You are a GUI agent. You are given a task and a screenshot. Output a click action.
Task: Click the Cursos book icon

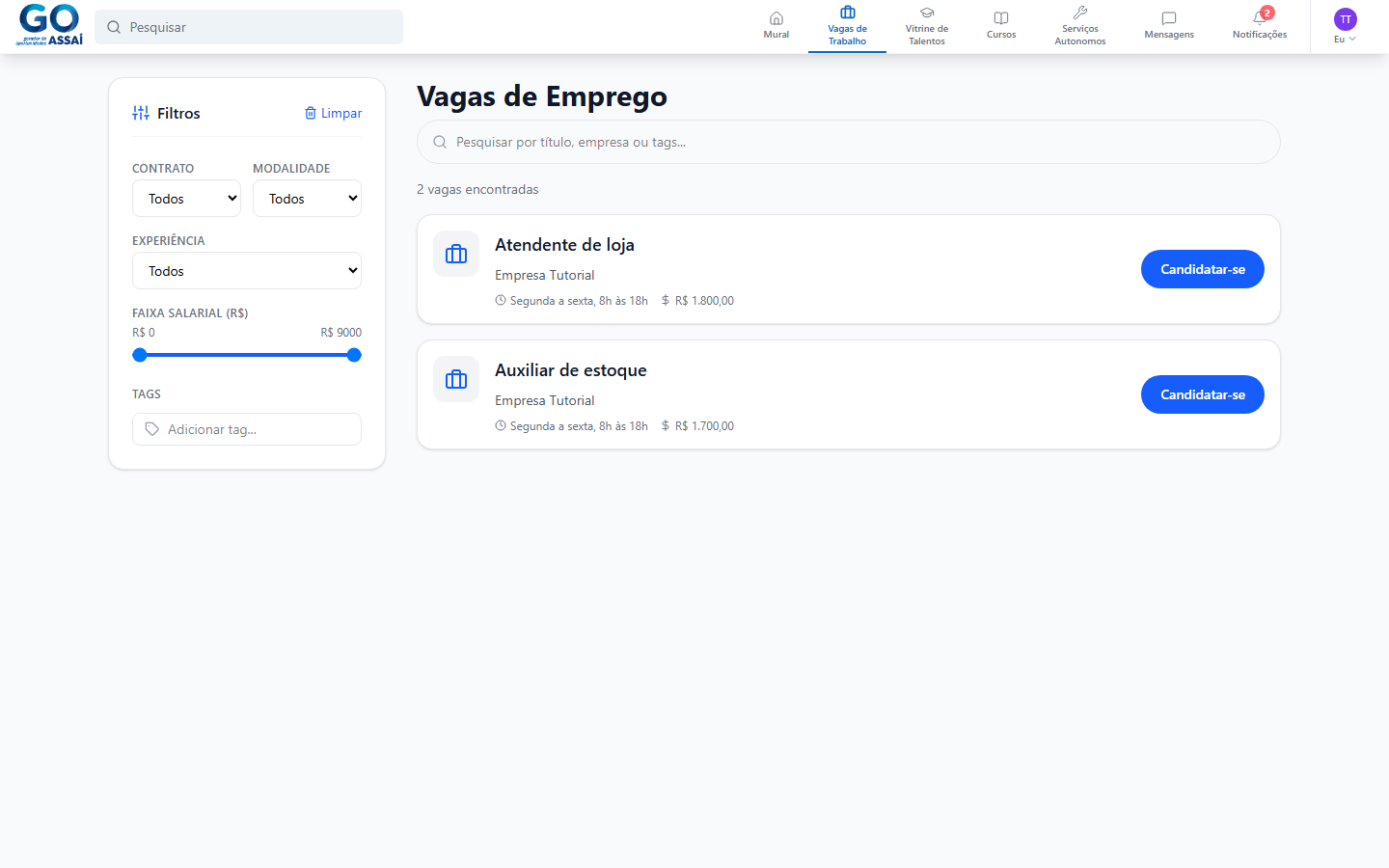click(1001, 18)
